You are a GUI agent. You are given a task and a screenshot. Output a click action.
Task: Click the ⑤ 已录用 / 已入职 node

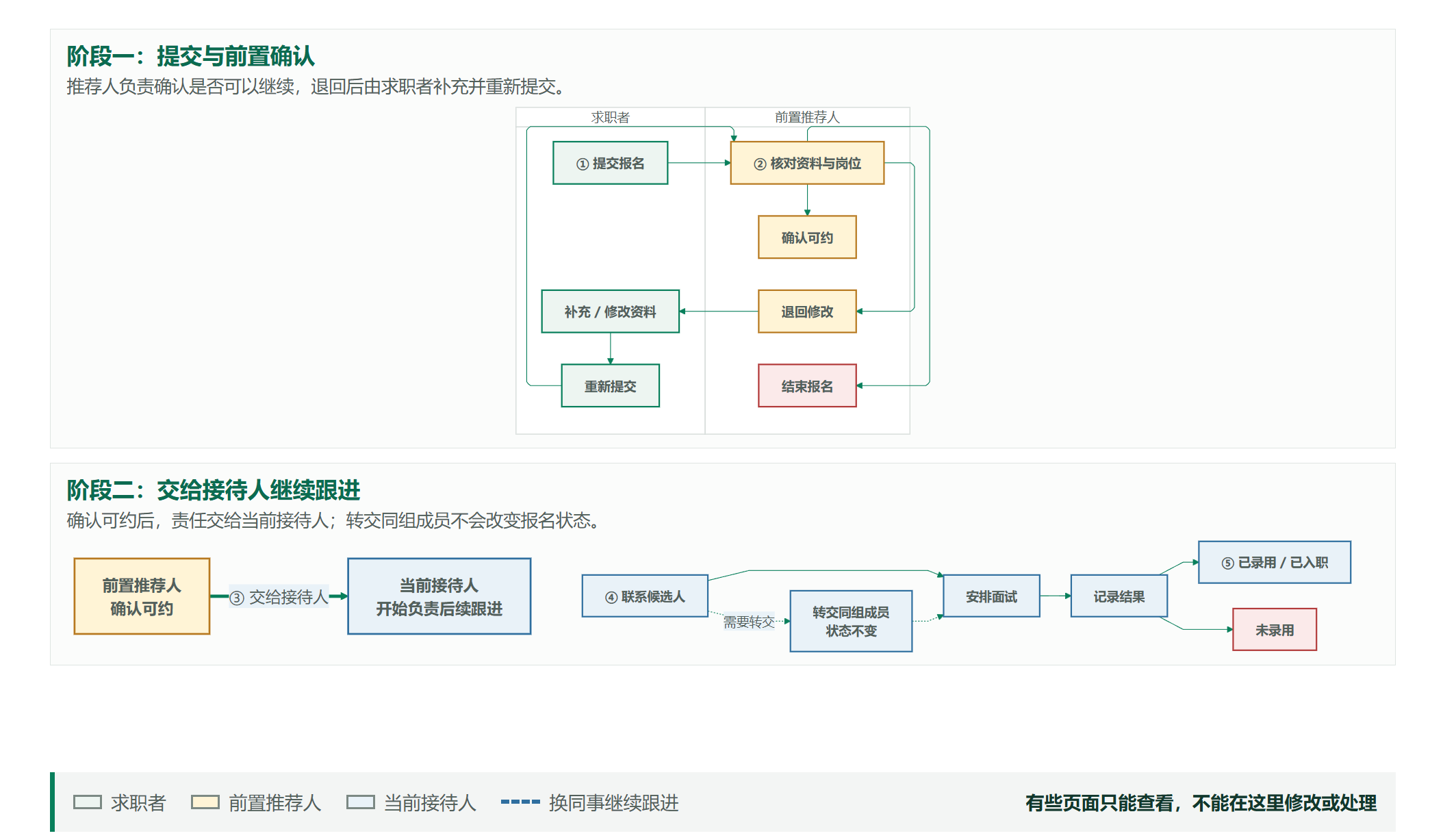click(x=1275, y=562)
